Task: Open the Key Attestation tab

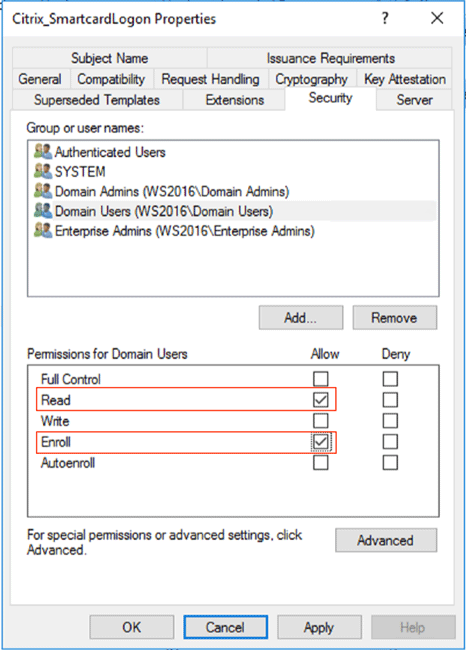Action: point(405,79)
